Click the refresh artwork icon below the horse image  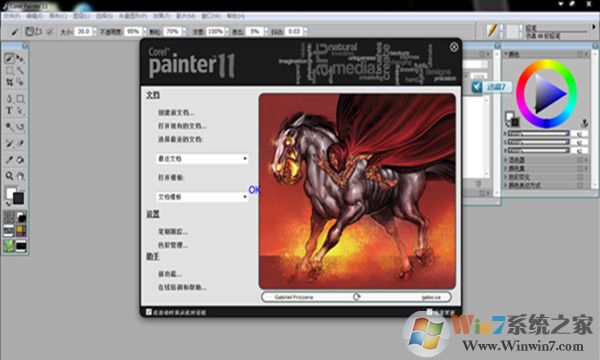point(357,296)
